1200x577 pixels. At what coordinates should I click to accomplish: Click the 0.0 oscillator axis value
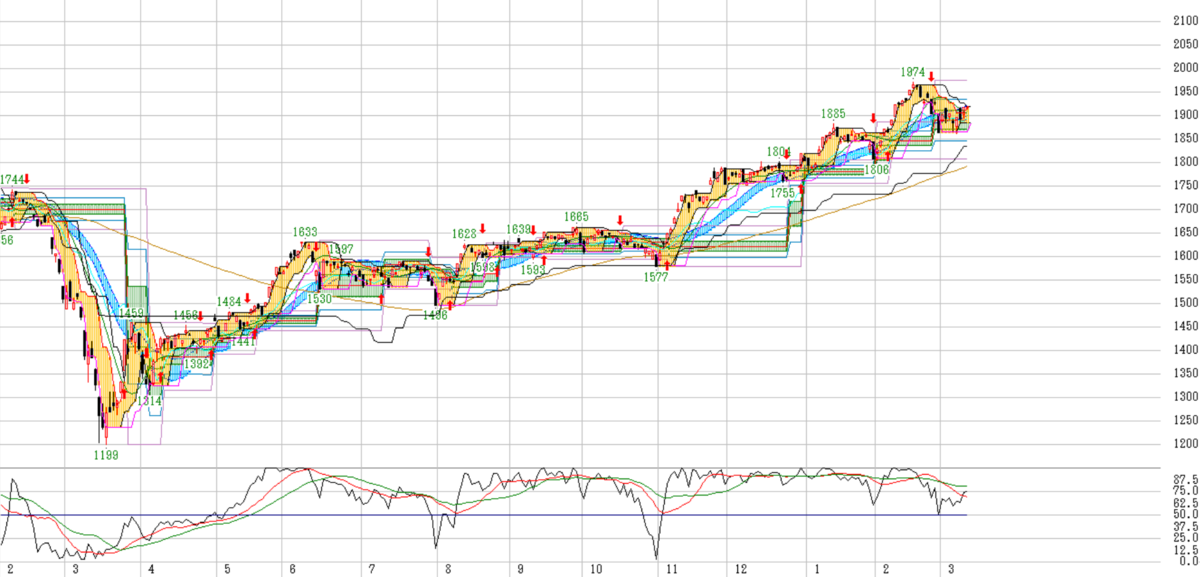point(1189,561)
